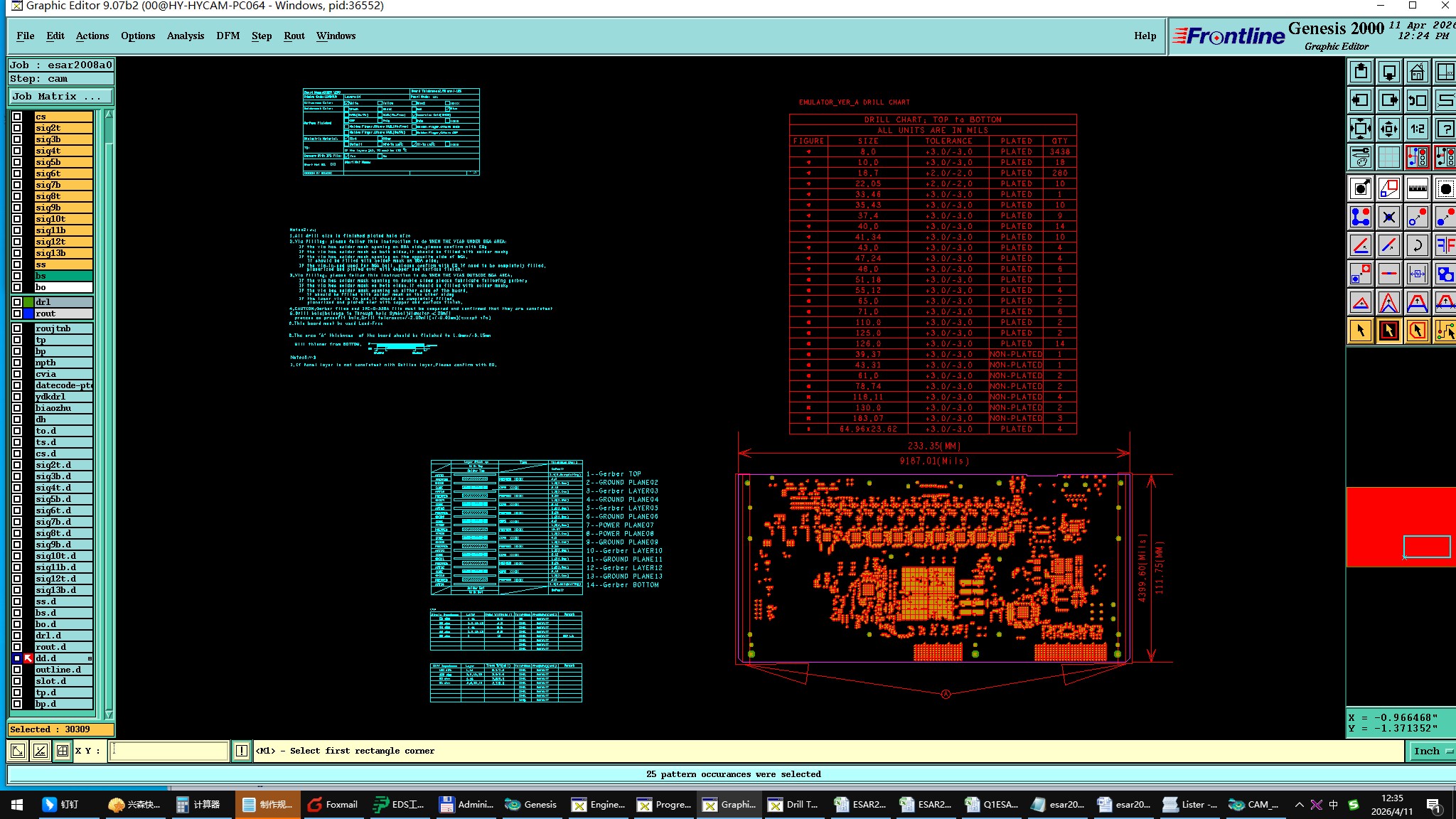Select the 1:2 zoom scale icon
This screenshot has height=819, width=1456.
(1417, 129)
